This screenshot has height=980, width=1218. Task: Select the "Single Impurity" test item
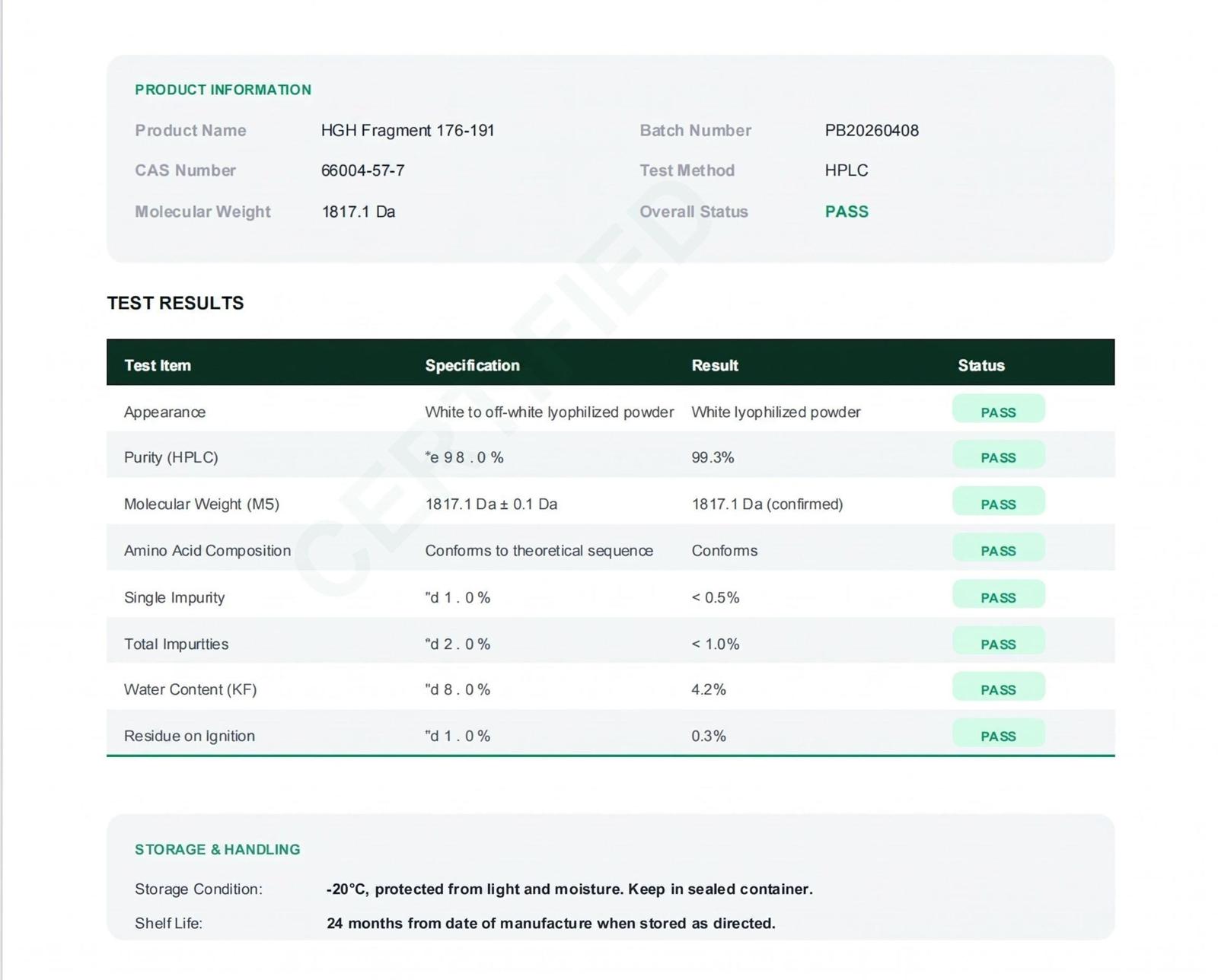[174, 597]
